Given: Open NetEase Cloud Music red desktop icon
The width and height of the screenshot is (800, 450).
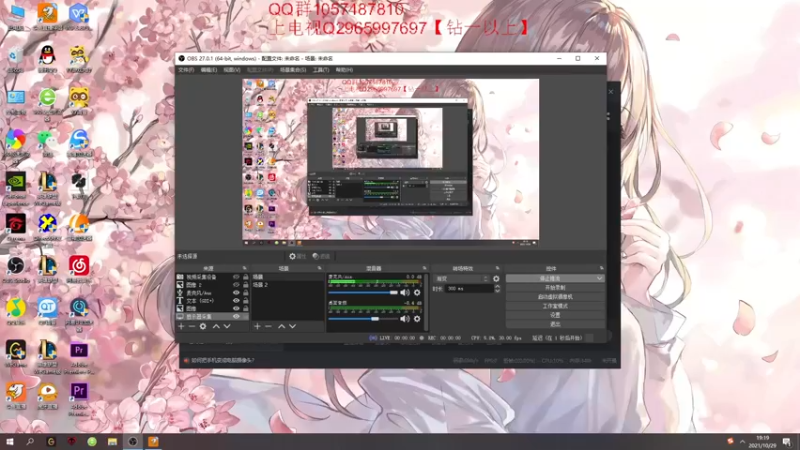Looking at the screenshot, I should click(x=79, y=269).
